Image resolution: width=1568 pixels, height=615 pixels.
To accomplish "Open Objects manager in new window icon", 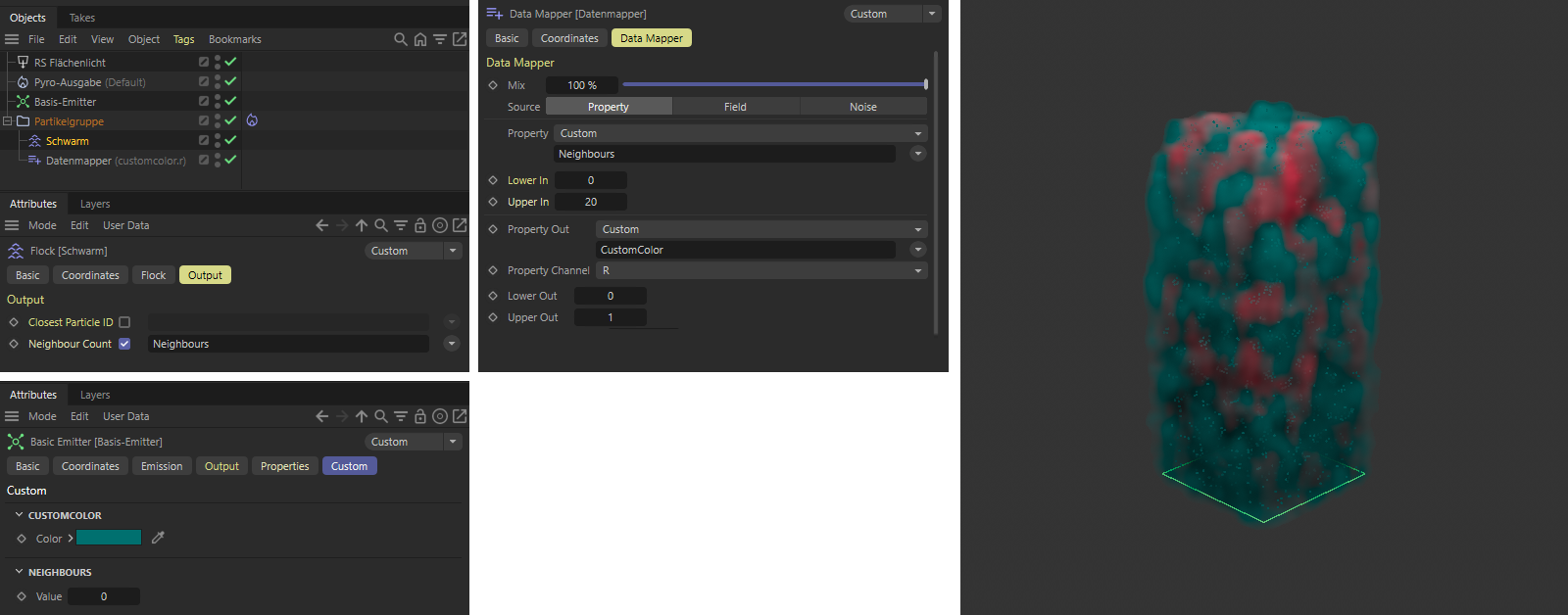I will coord(459,39).
